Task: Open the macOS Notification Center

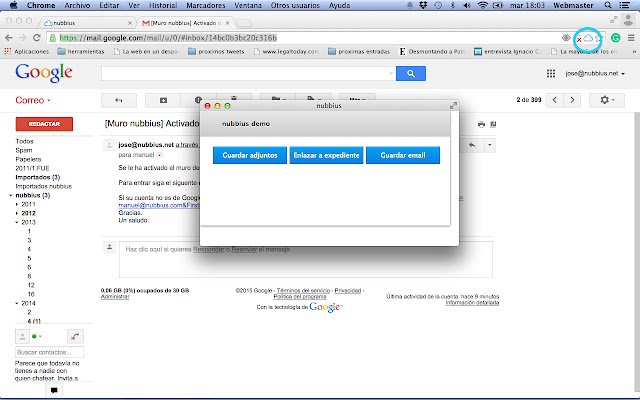Action: tap(624, 5)
